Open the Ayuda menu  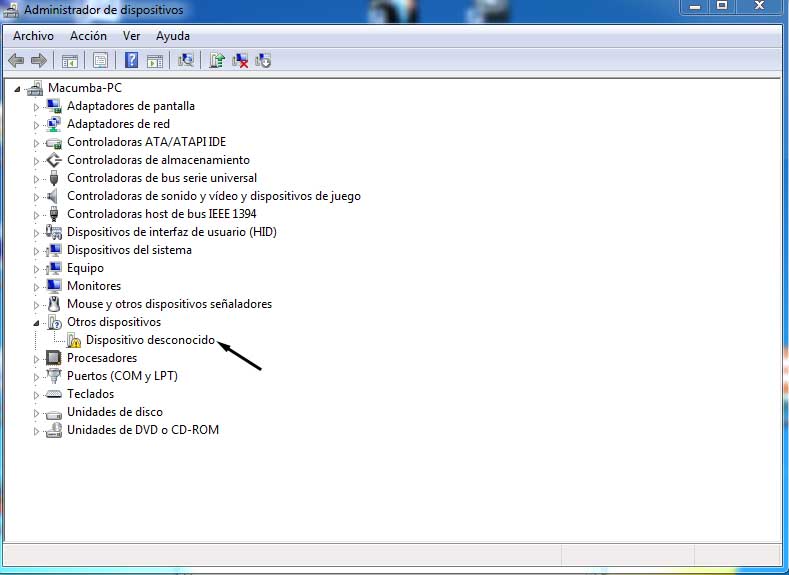(x=173, y=36)
